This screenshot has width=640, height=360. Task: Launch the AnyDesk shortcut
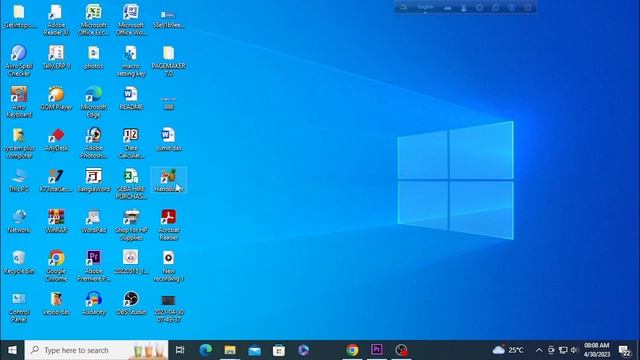(x=56, y=140)
